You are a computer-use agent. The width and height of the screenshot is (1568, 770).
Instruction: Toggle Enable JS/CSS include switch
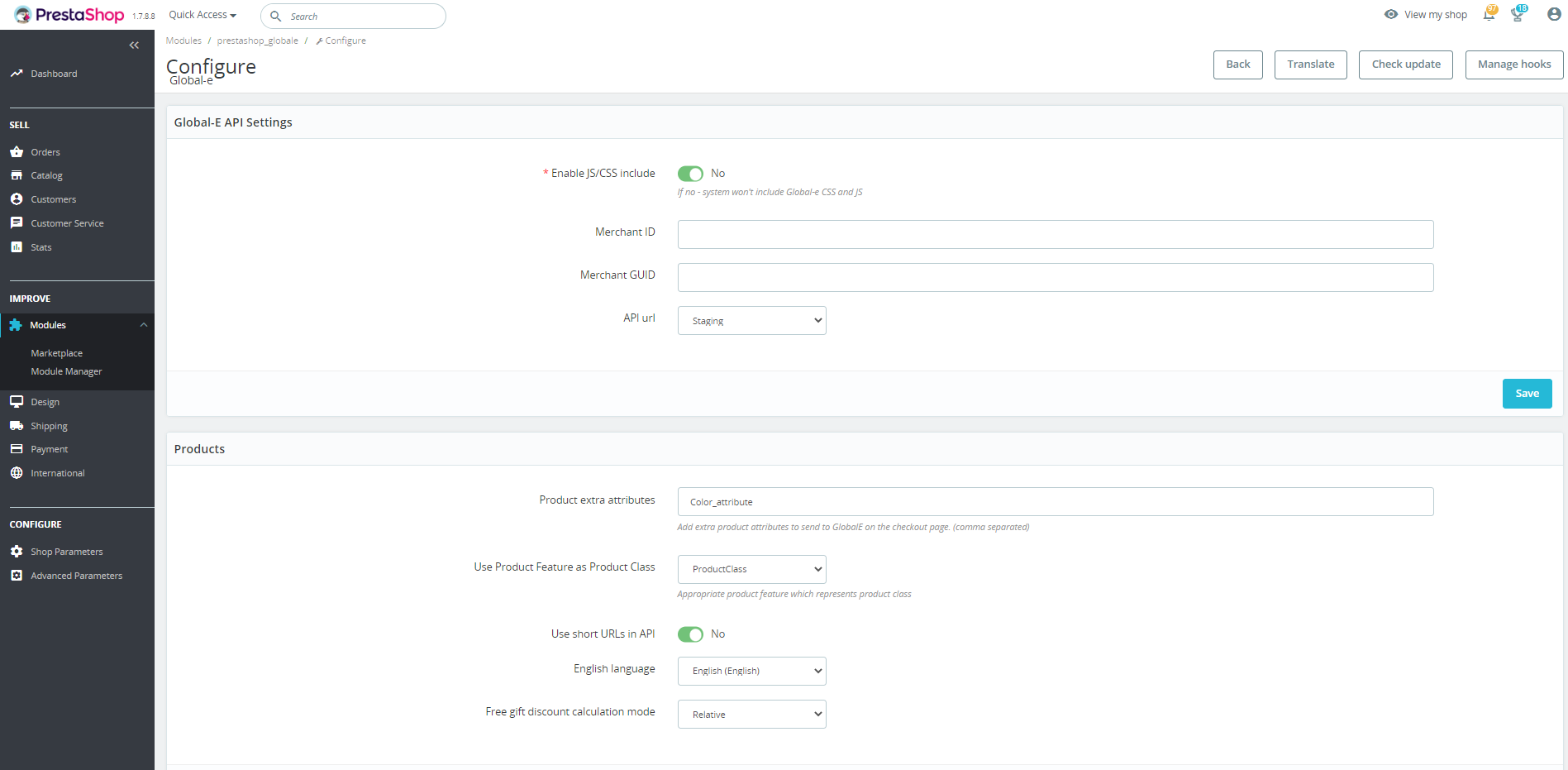[x=690, y=173]
